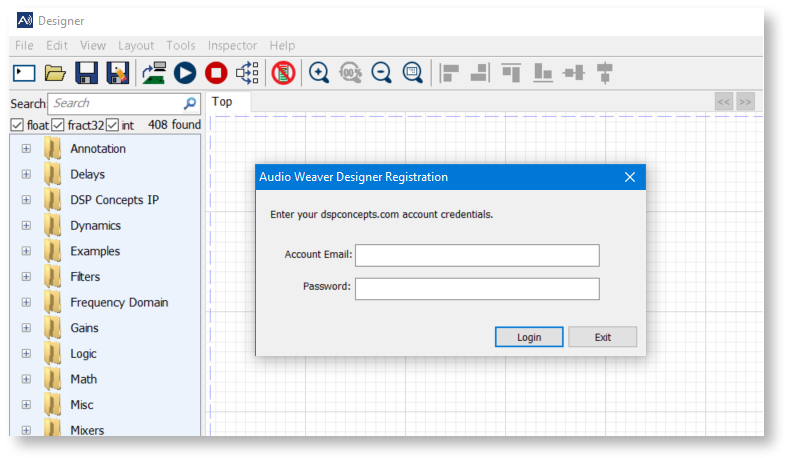Image resolution: width=788 pixels, height=458 pixels.
Task: Click the Zoom Out magnifier icon
Action: click(381, 72)
